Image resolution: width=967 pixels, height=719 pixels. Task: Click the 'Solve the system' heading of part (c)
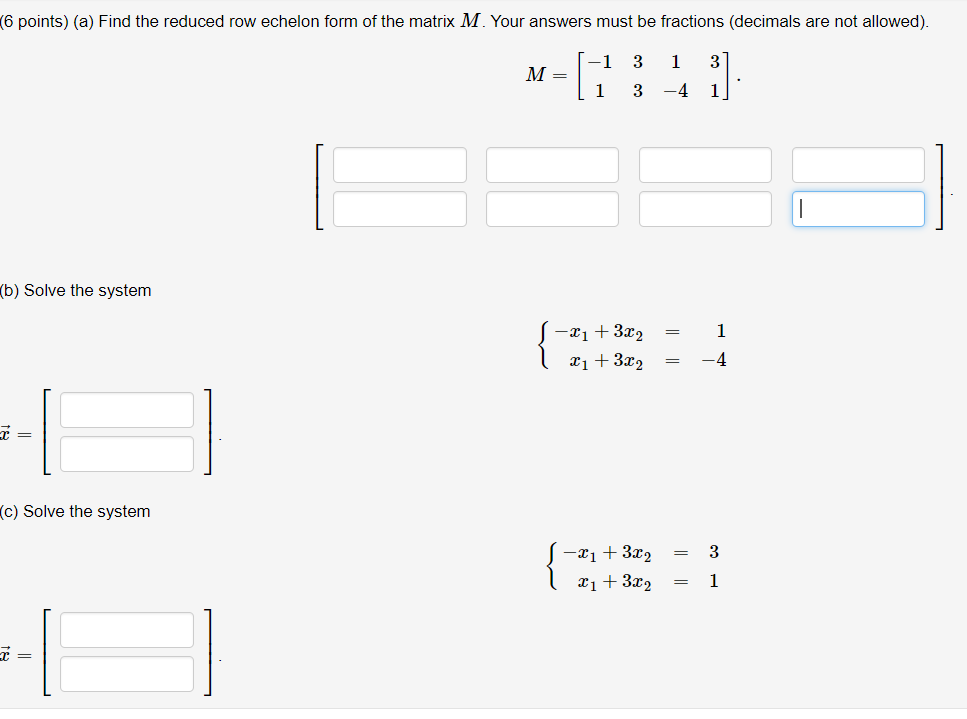(x=75, y=511)
